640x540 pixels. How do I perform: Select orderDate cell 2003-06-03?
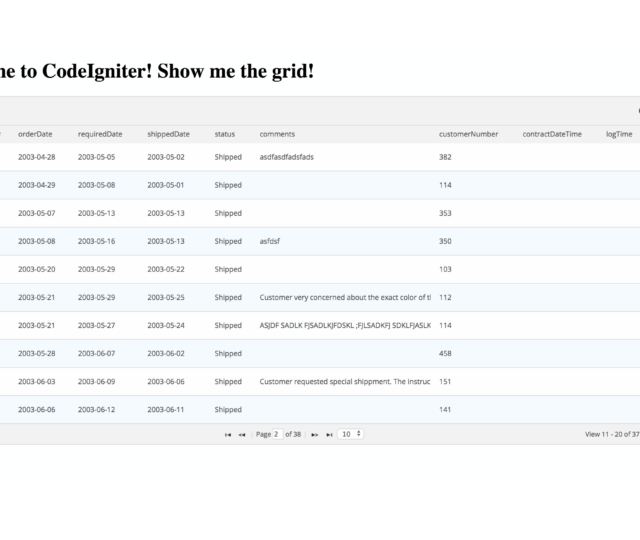tap(37, 382)
